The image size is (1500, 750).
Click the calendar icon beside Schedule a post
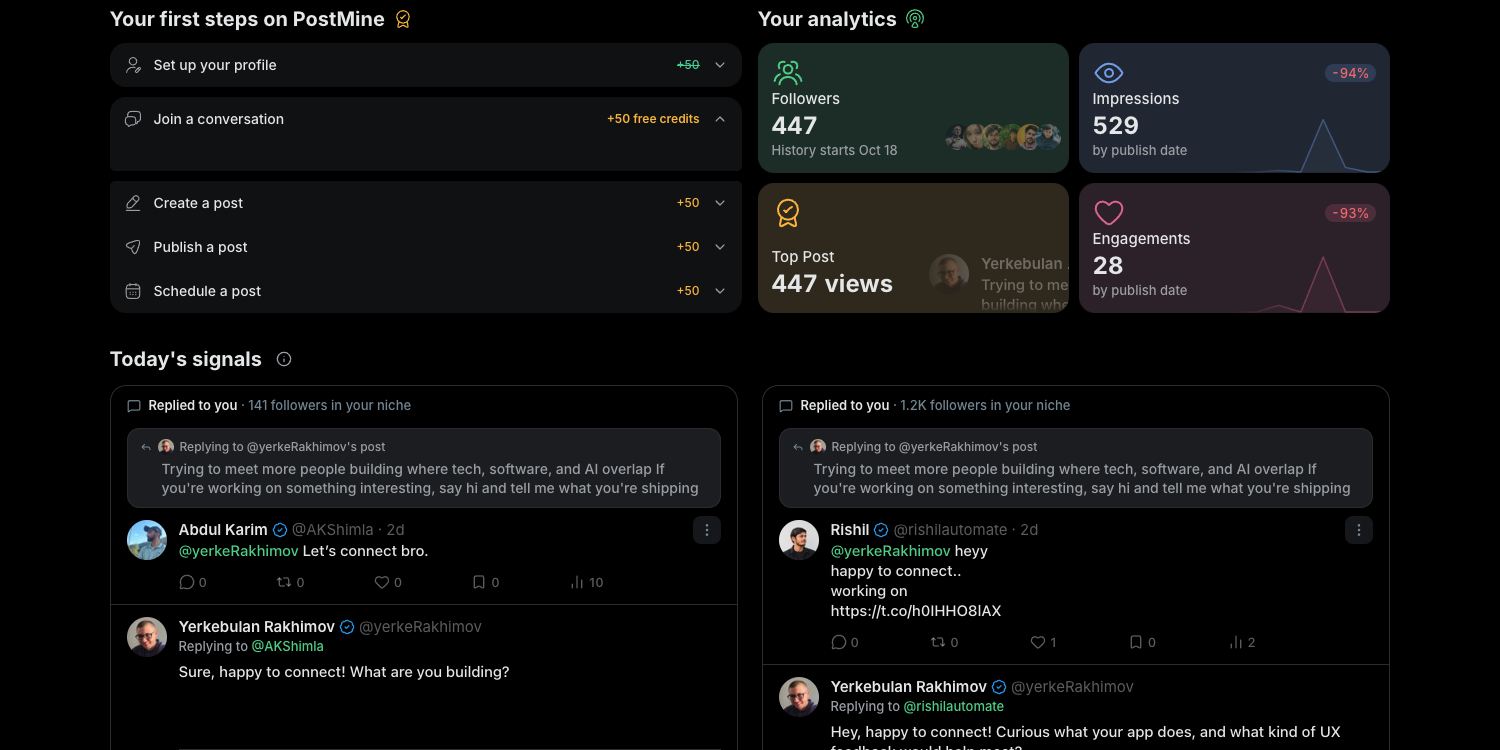(133, 291)
